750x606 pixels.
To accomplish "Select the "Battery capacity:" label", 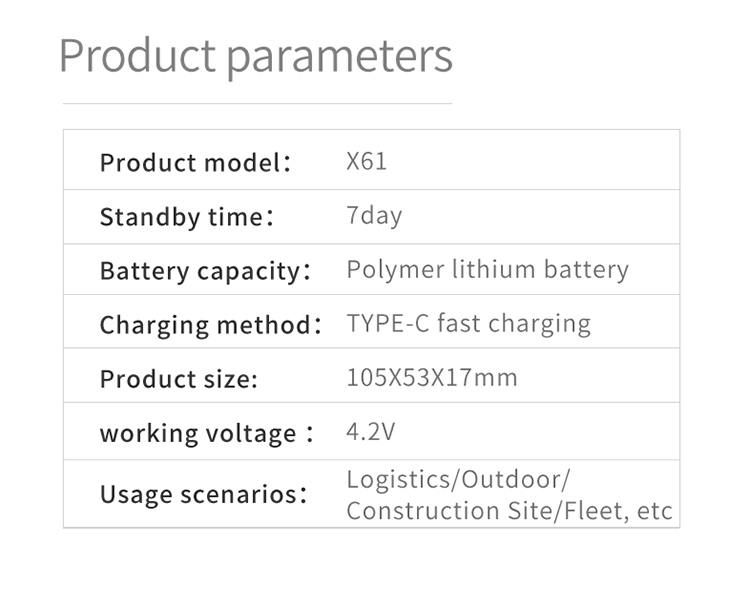I will (205, 271).
